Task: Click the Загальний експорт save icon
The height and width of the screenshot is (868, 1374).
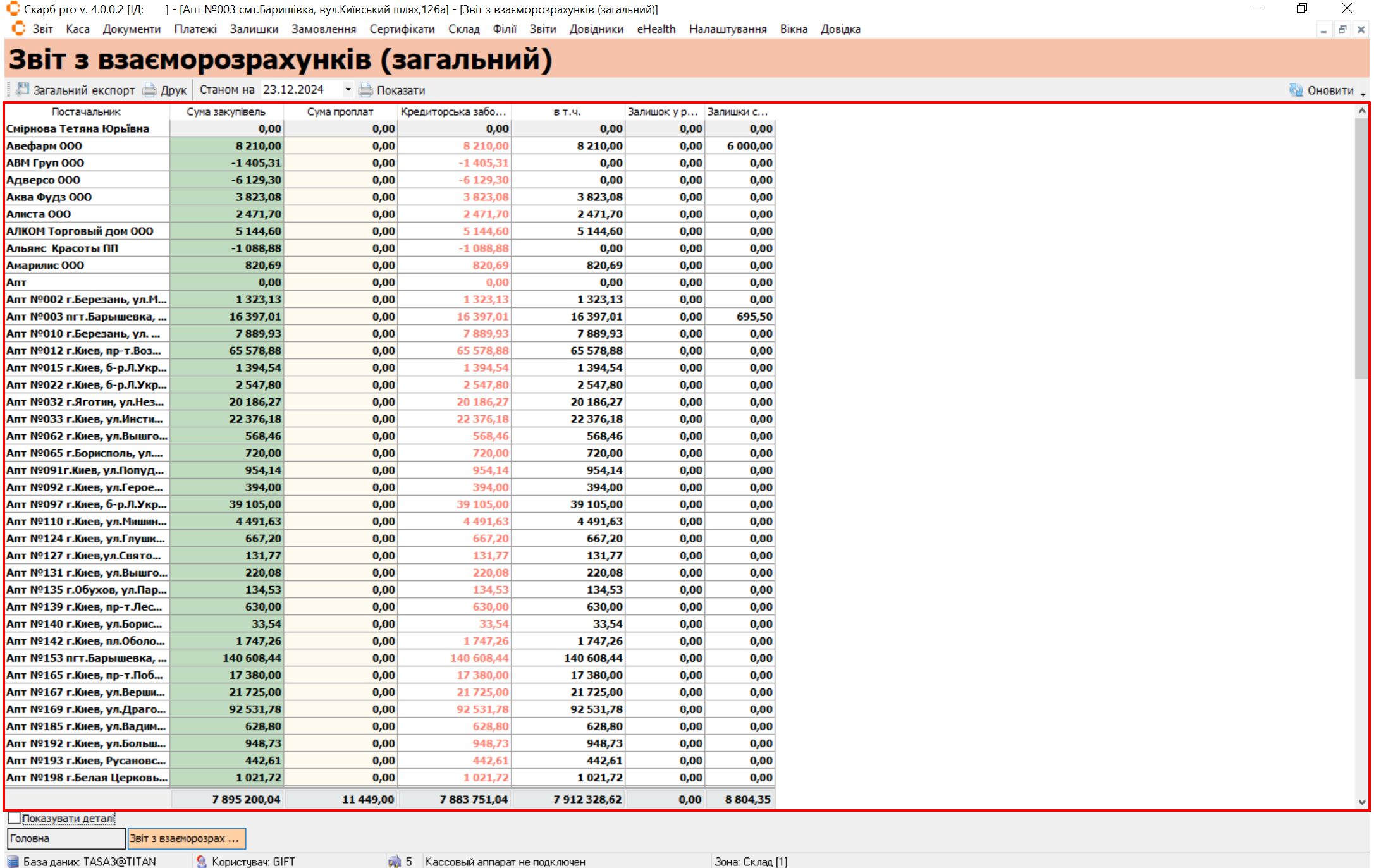Action: coord(23,90)
